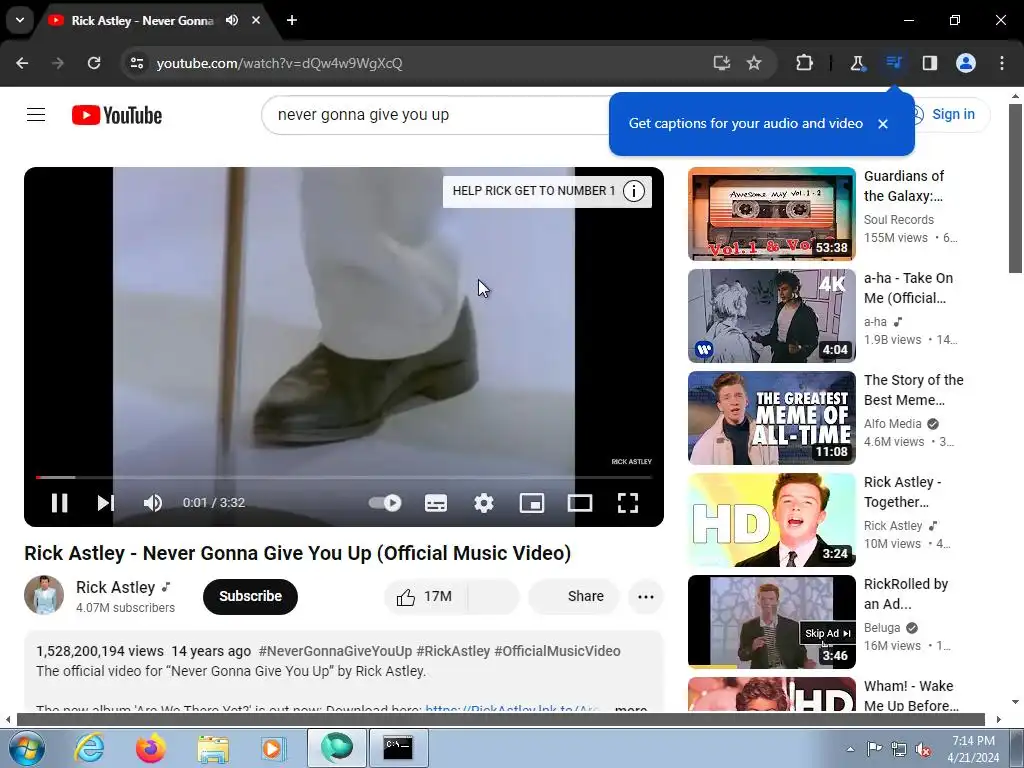Click #NeverGonnaGiveYouUp hashtag
Screen dimensions: 1024x768
[335, 651]
